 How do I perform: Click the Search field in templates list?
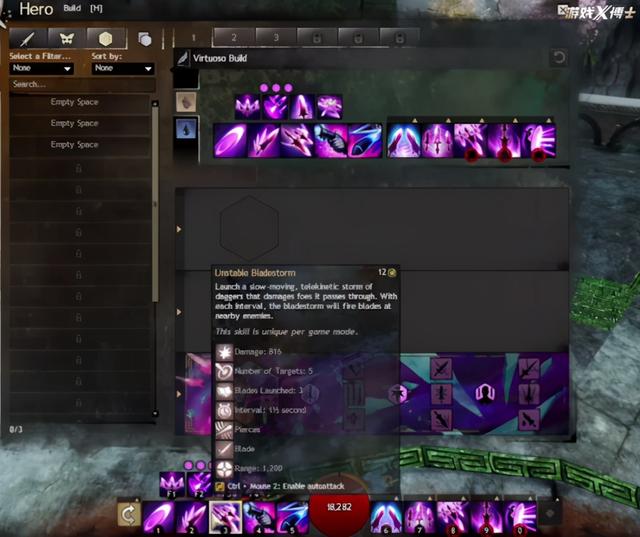tap(82, 84)
